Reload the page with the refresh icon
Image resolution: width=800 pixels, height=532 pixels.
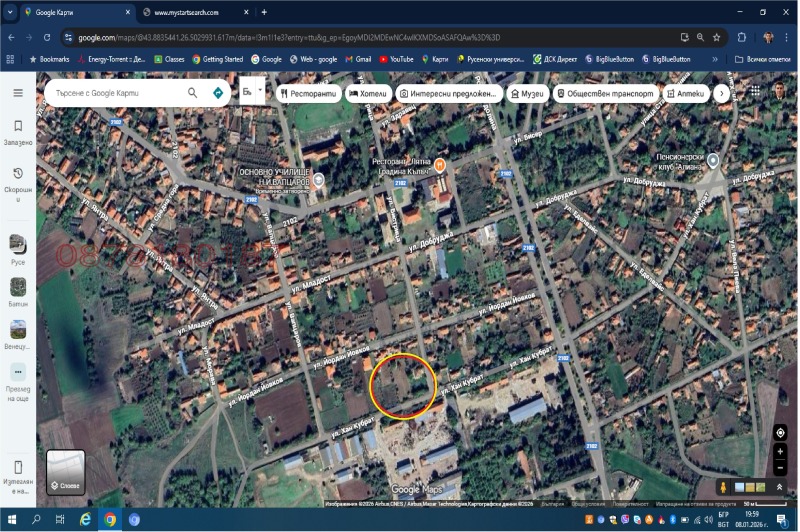pyautogui.click(x=47, y=37)
